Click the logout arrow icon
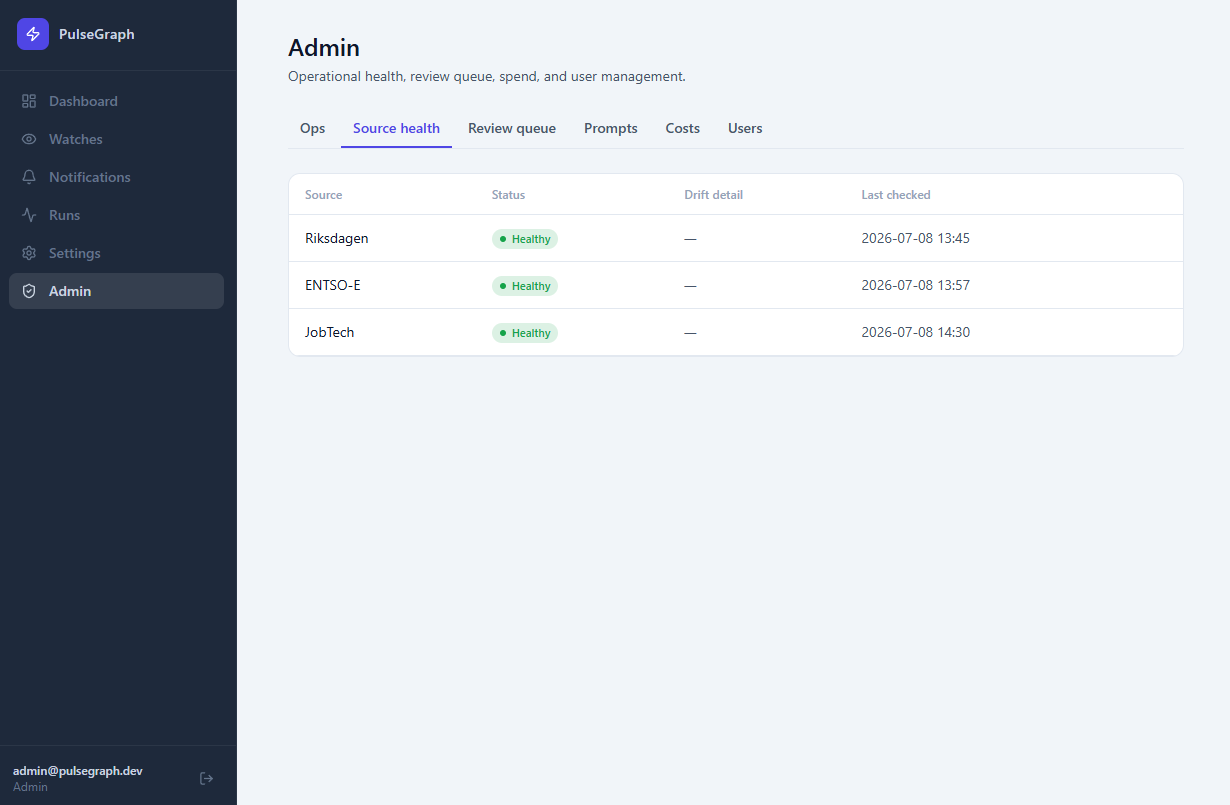Viewport: 1230px width, 805px height. [207, 778]
